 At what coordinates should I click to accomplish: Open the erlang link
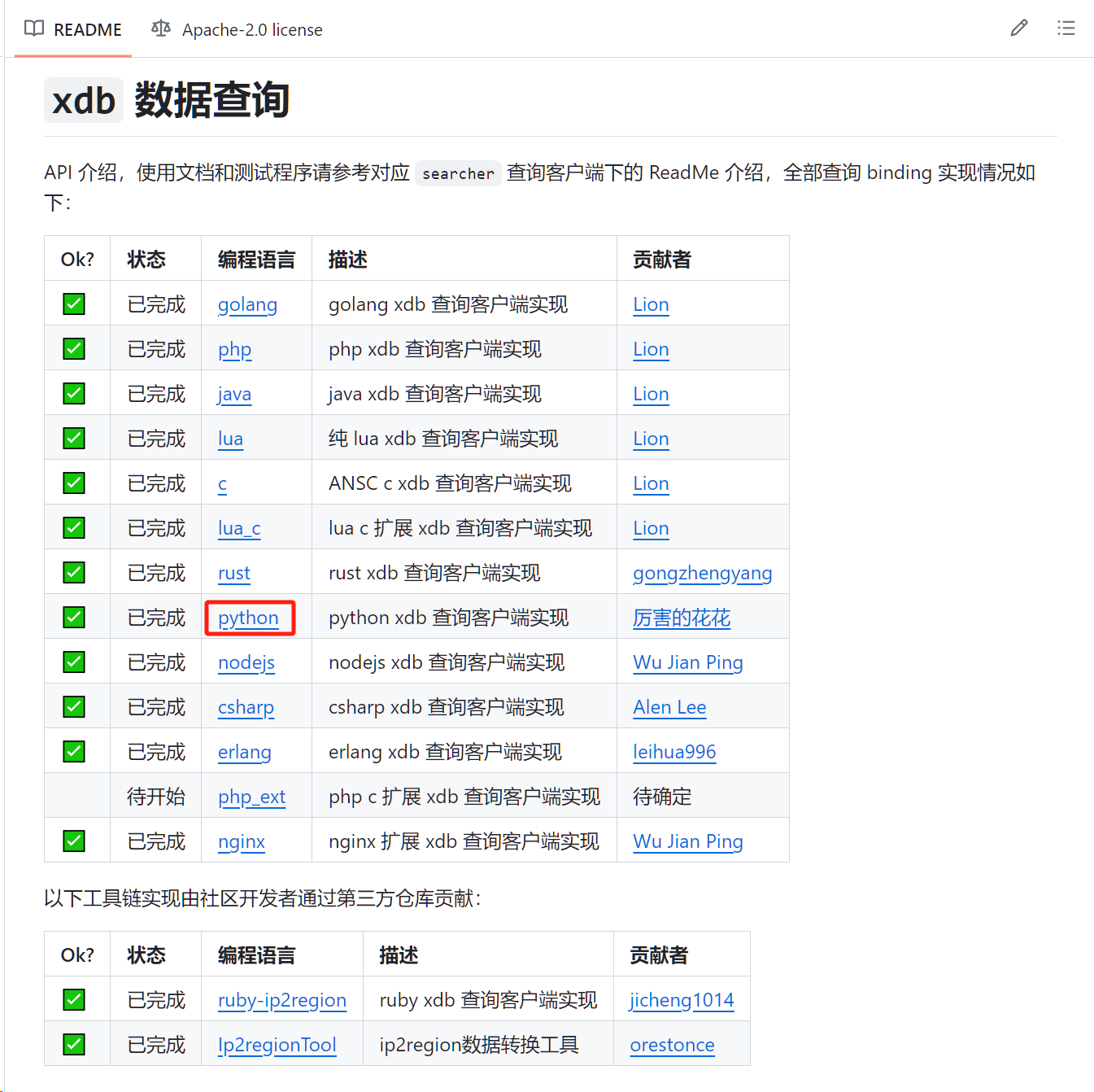pyautogui.click(x=245, y=752)
